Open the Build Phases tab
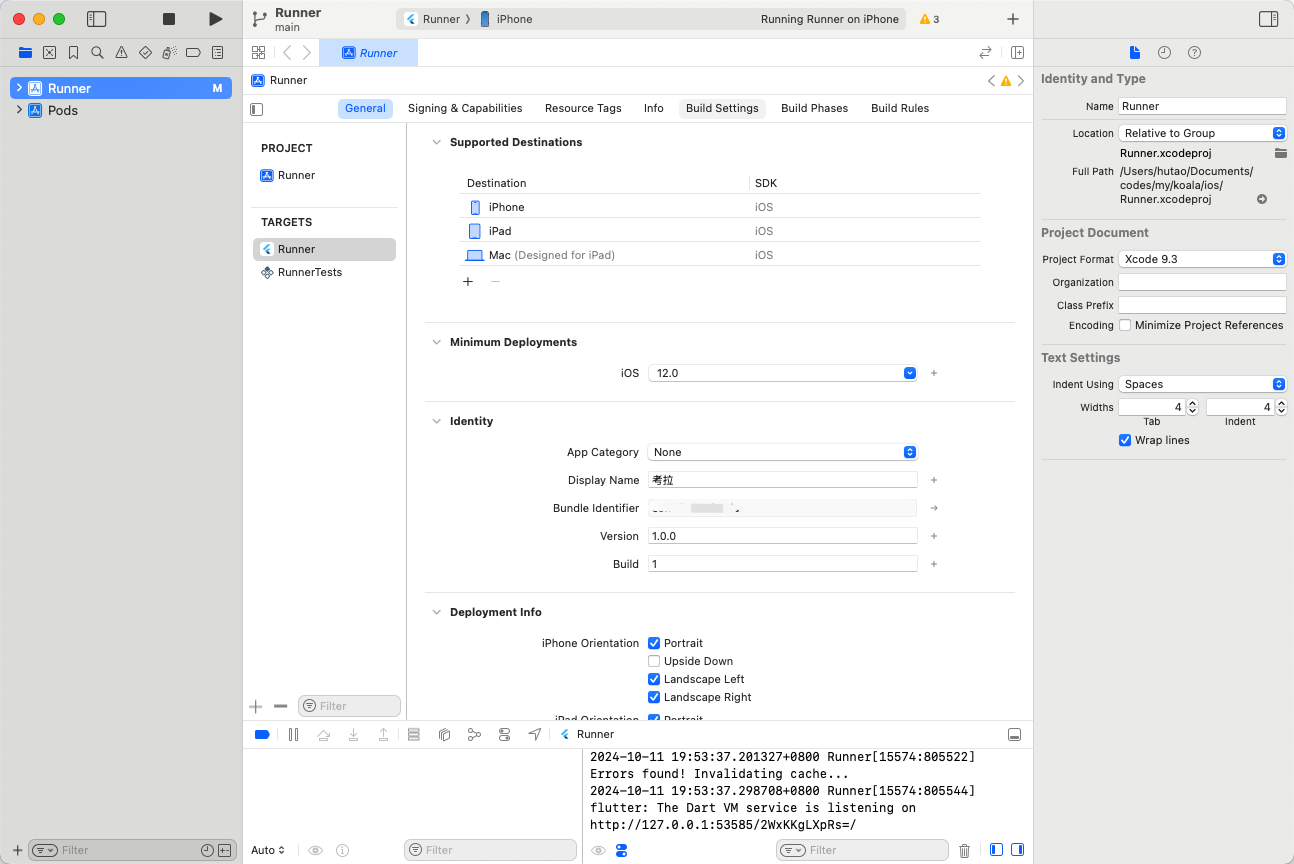The width and height of the screenshot is (1294, 864). 814,108
